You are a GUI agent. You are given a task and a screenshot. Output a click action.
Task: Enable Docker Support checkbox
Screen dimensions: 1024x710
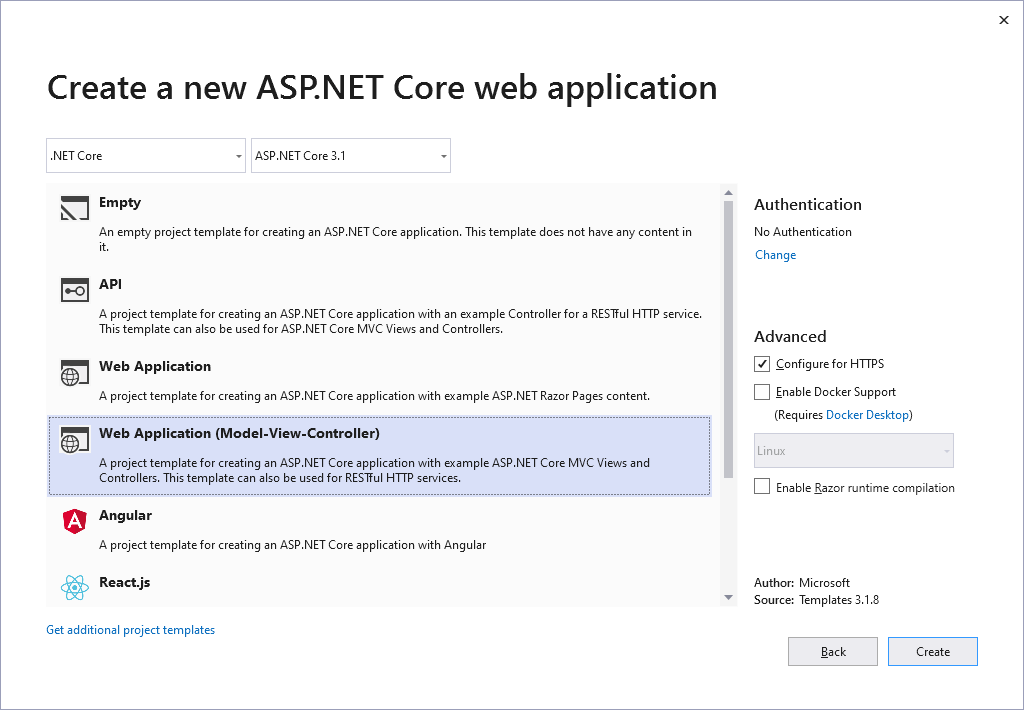[x=762, y=392]
